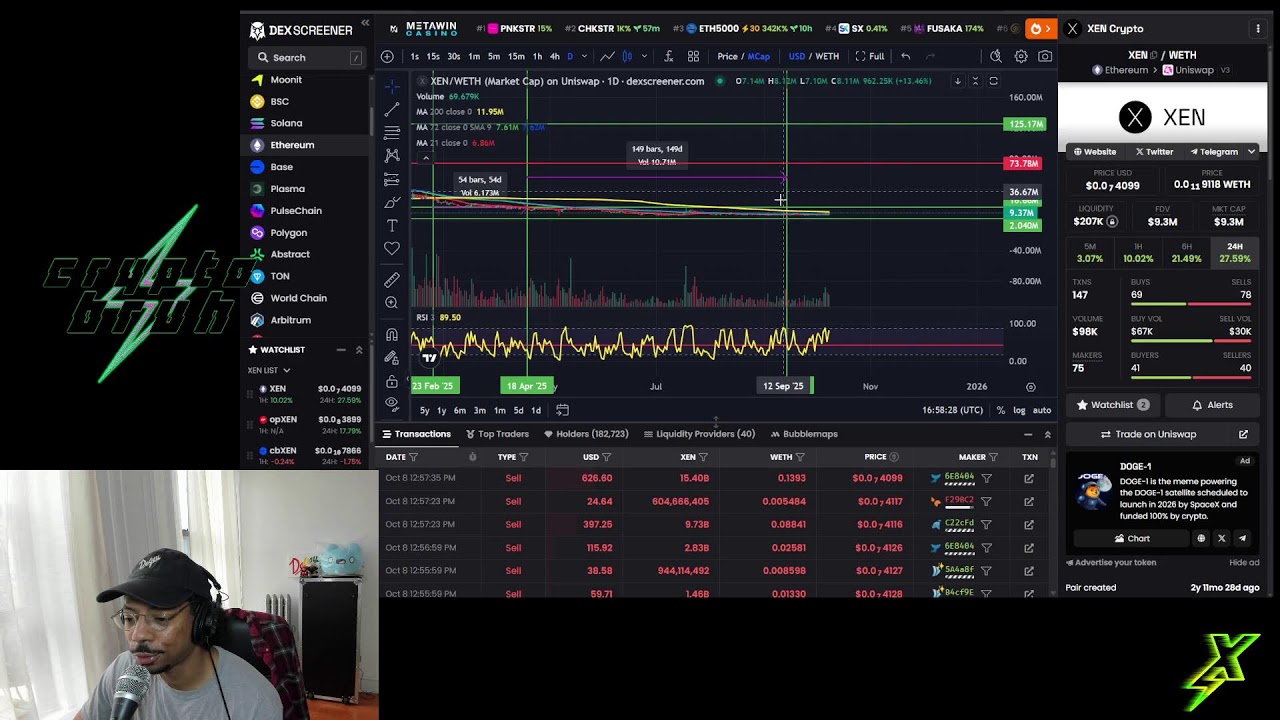Switch chart quote to WETH

click(826, 56)
